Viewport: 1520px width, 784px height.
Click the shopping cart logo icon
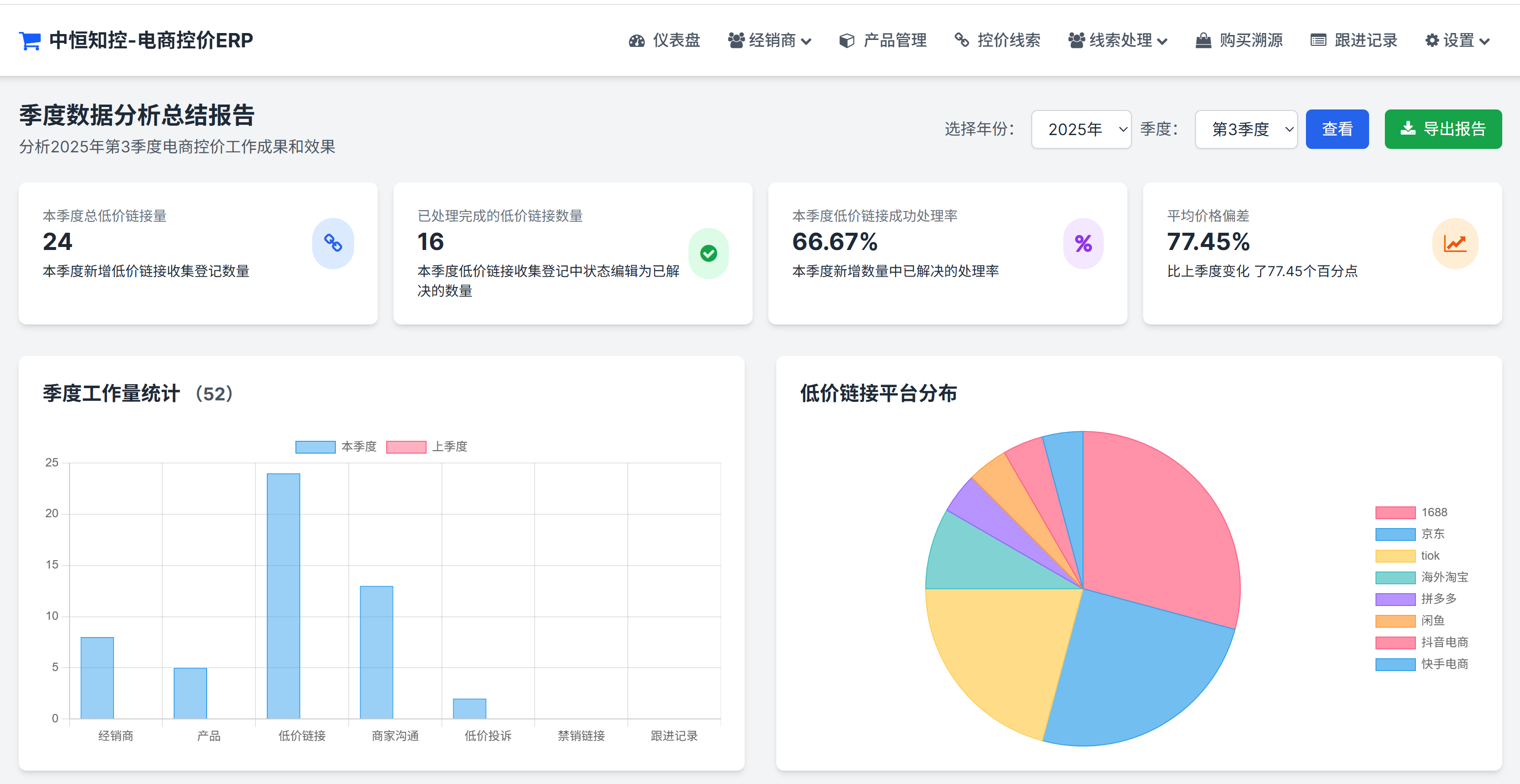pos(30,41)
